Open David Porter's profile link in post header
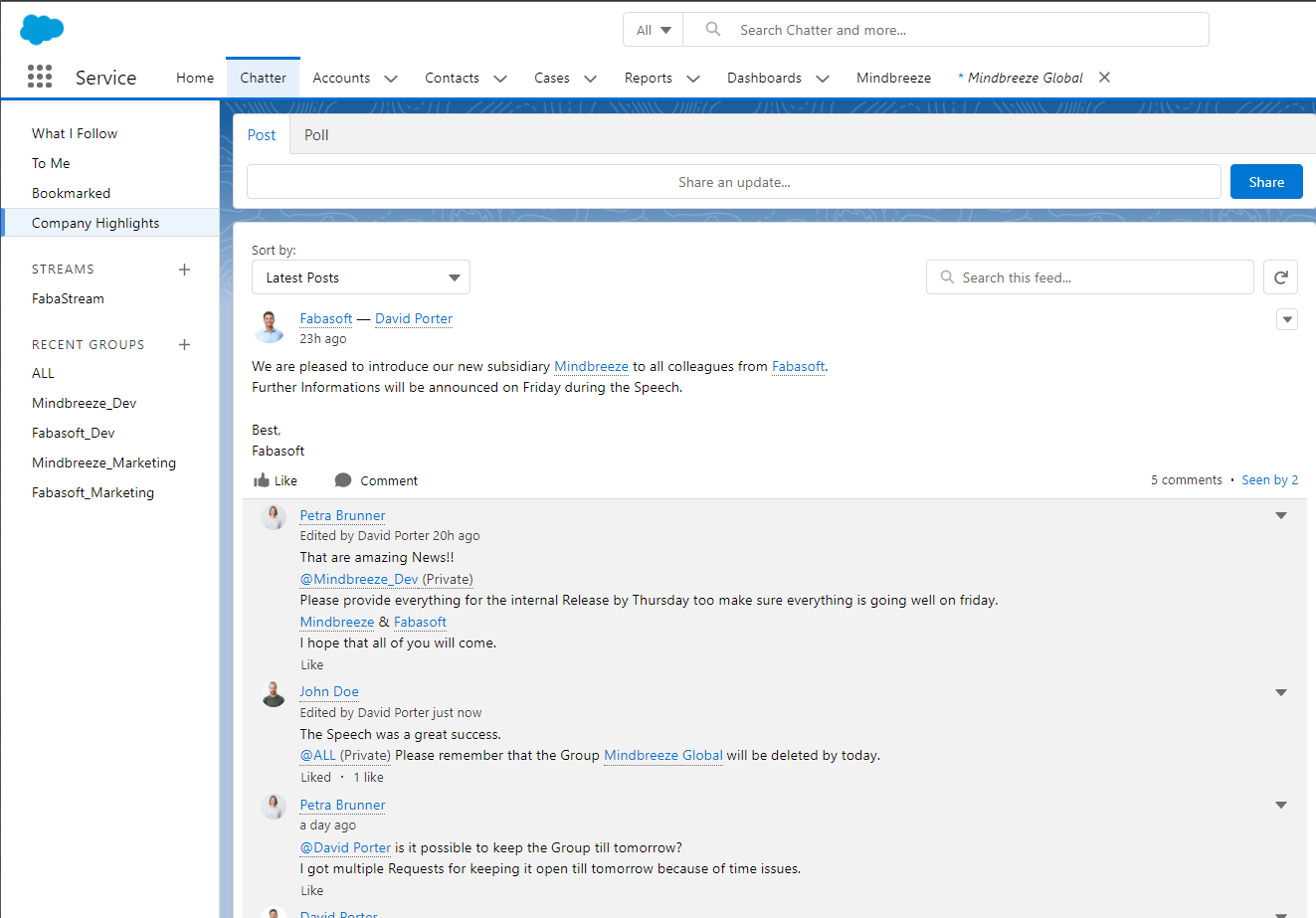Viewport: 1316px width, 918px height. (x=414, y=318)
